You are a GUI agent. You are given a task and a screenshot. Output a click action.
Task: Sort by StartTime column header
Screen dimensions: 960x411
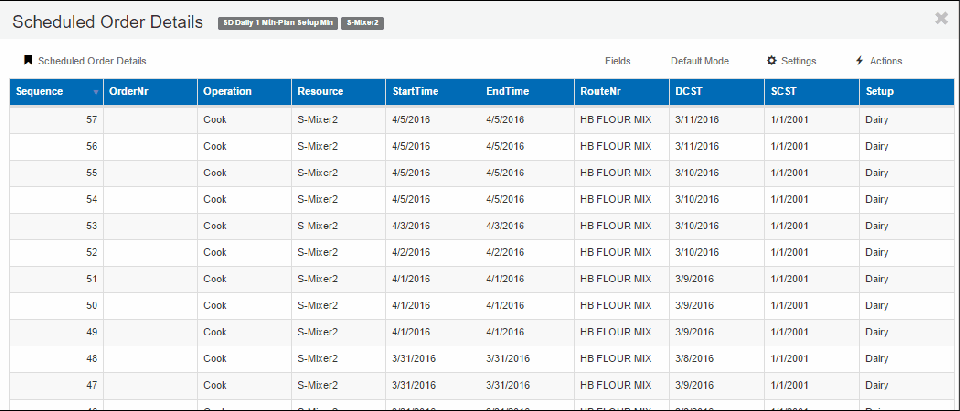(x=414, y=92)
